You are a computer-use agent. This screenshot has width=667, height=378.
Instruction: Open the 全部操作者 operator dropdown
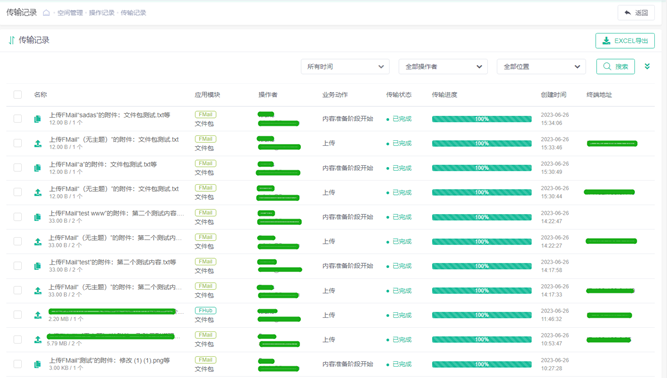pyautogui.click(x=443, y=66)
